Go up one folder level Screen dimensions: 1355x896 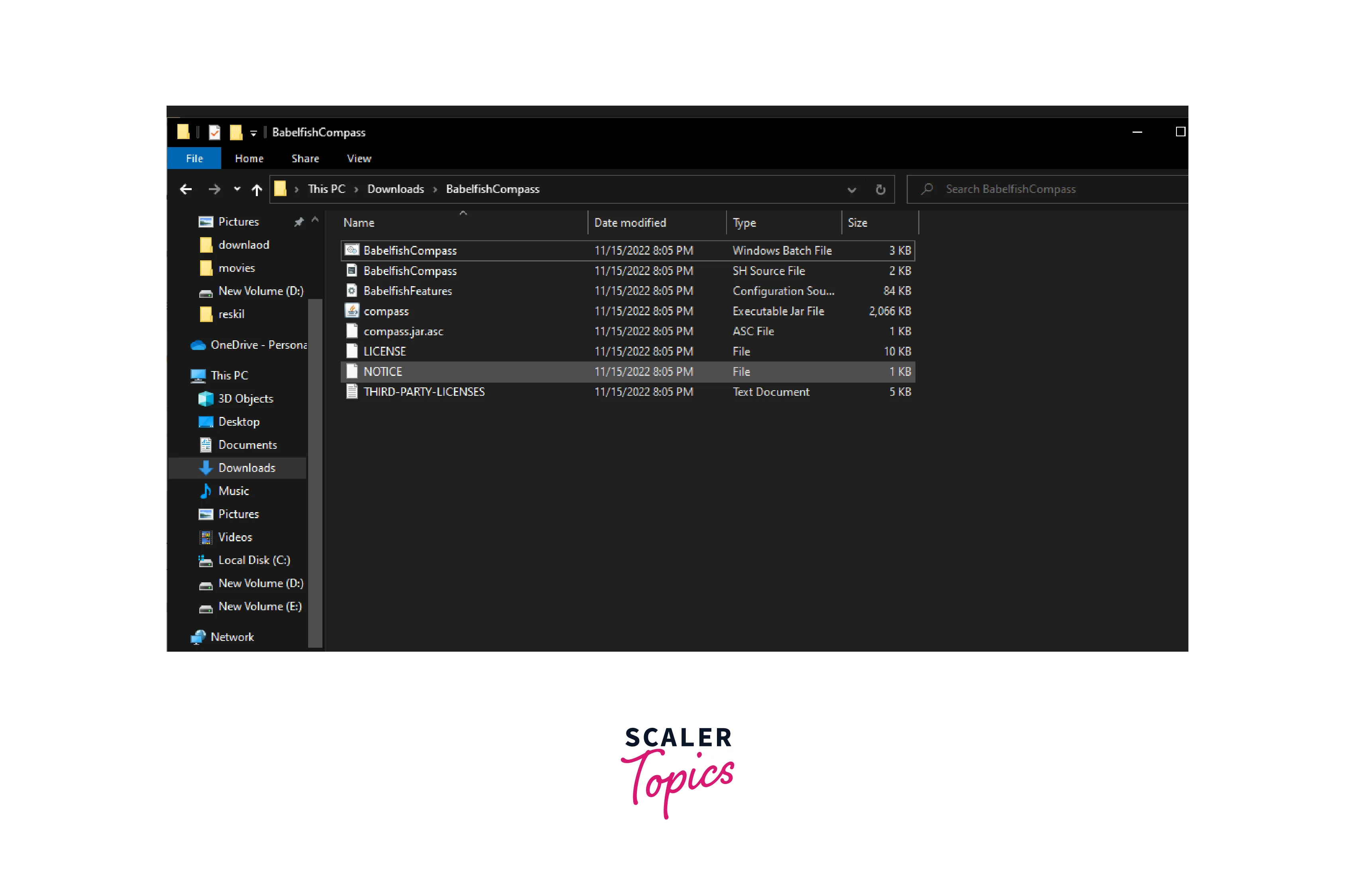click(x=257, y=189)
